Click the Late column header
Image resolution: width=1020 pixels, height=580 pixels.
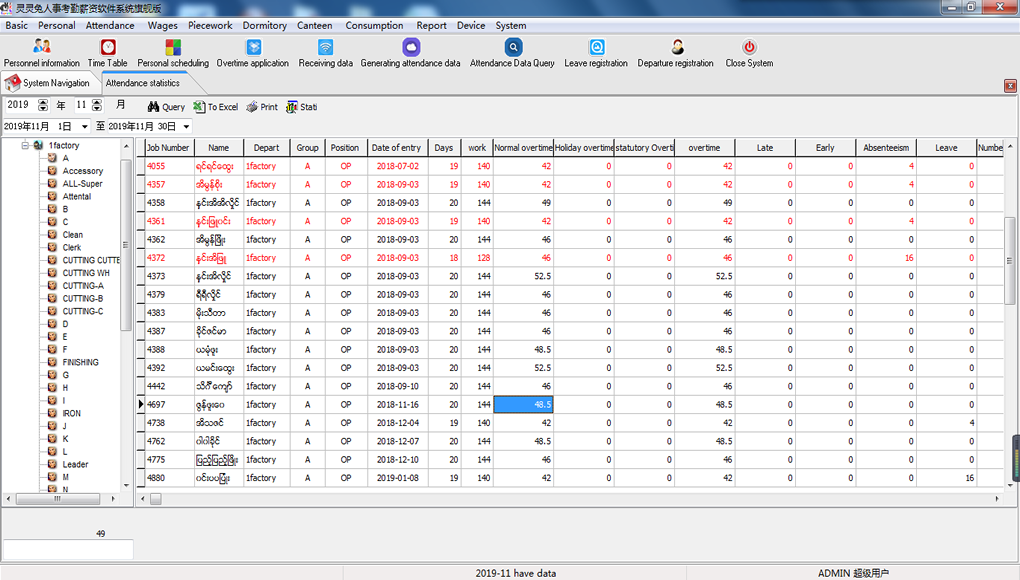pos(765,148)
